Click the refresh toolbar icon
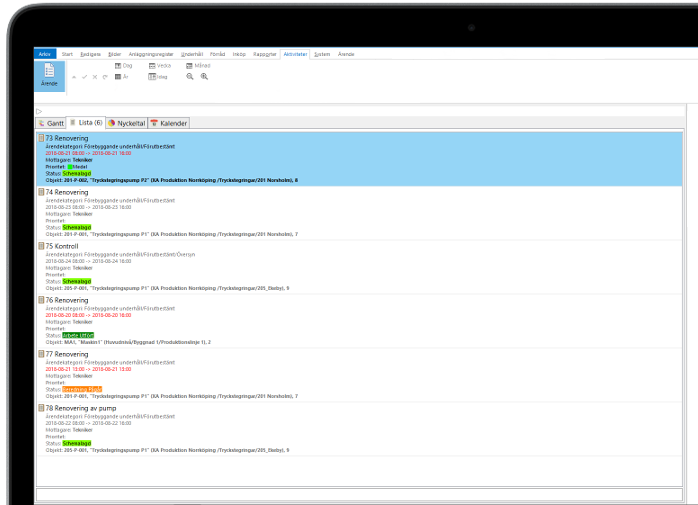Viewport: 698px width, 505px height. (105, 77)
